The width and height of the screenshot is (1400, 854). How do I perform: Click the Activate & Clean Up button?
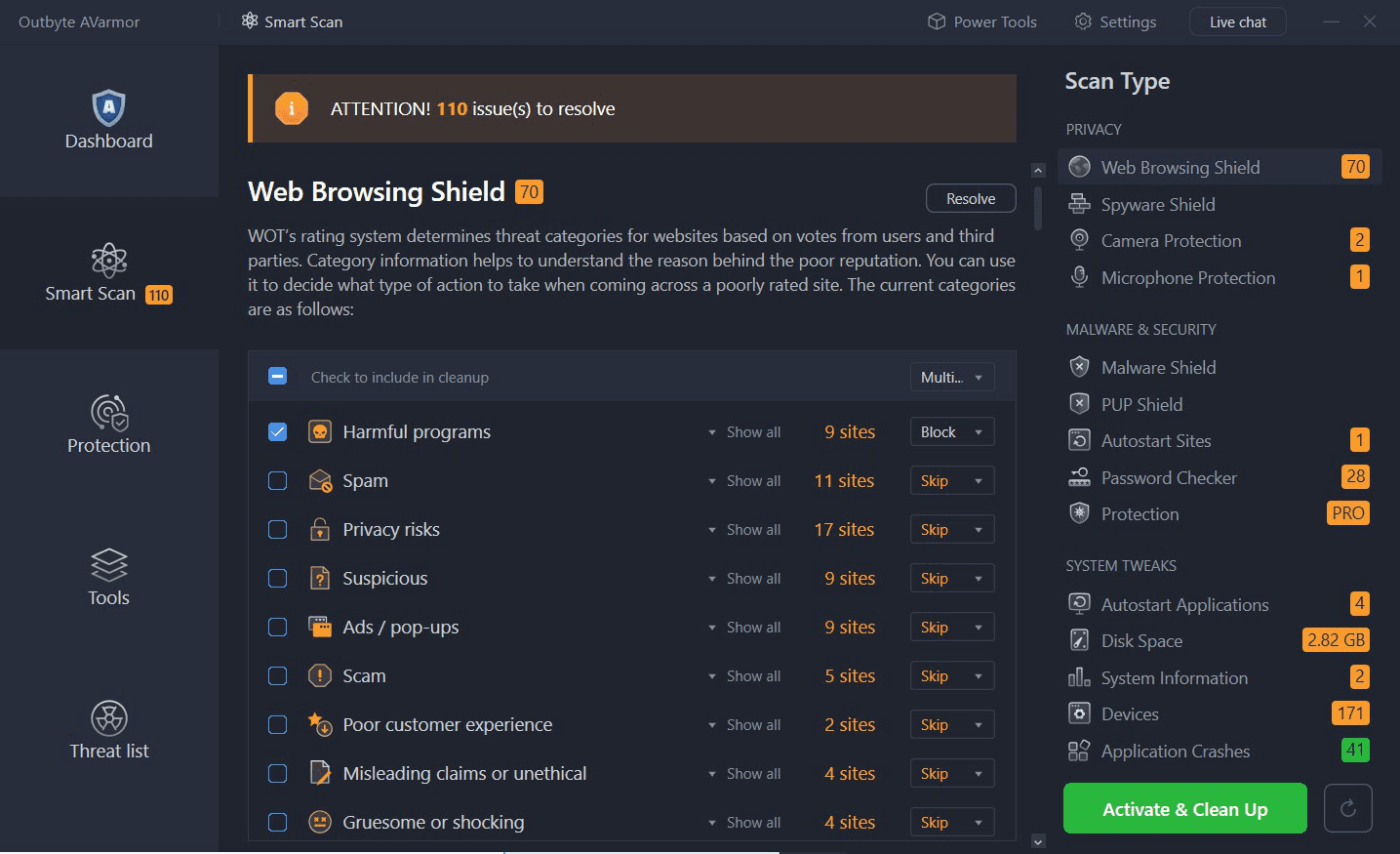[x=1184, y=809]
